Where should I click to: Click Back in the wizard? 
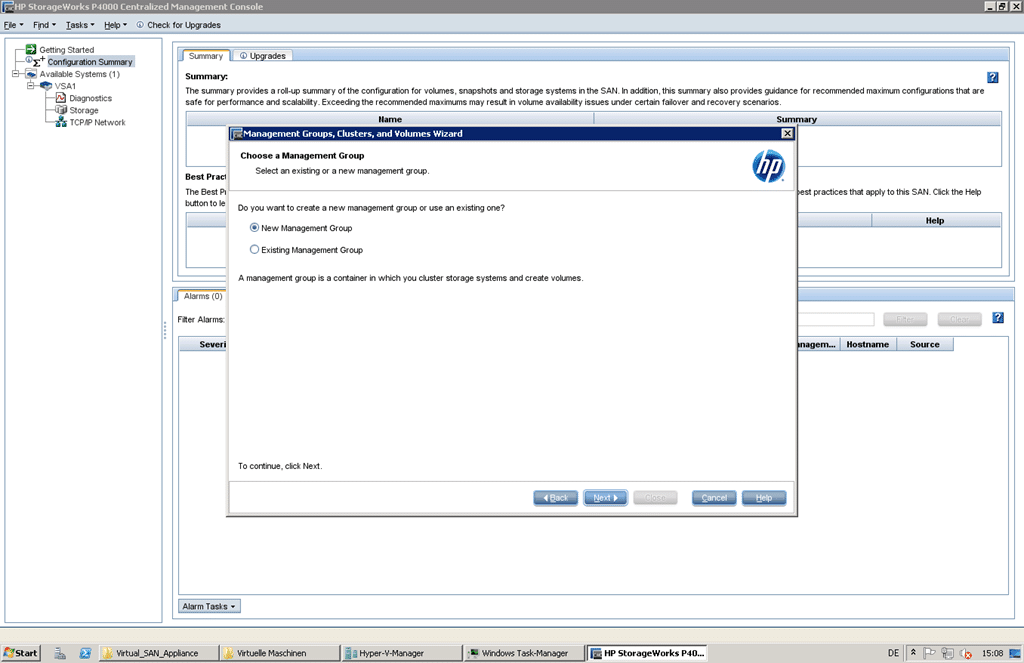coord(556,498)
